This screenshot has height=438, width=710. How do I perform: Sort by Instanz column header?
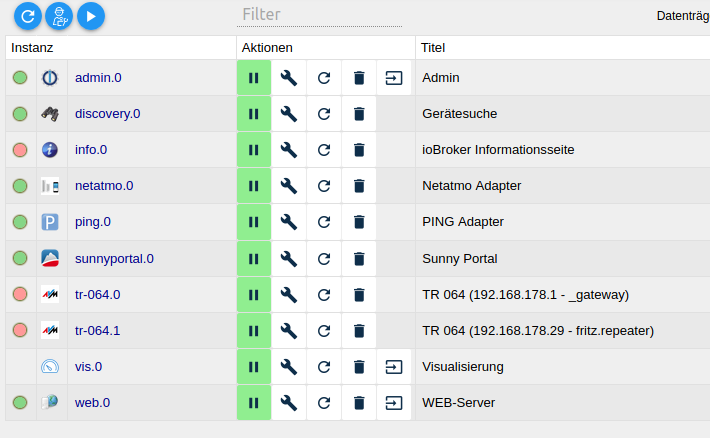pos(33,47)
